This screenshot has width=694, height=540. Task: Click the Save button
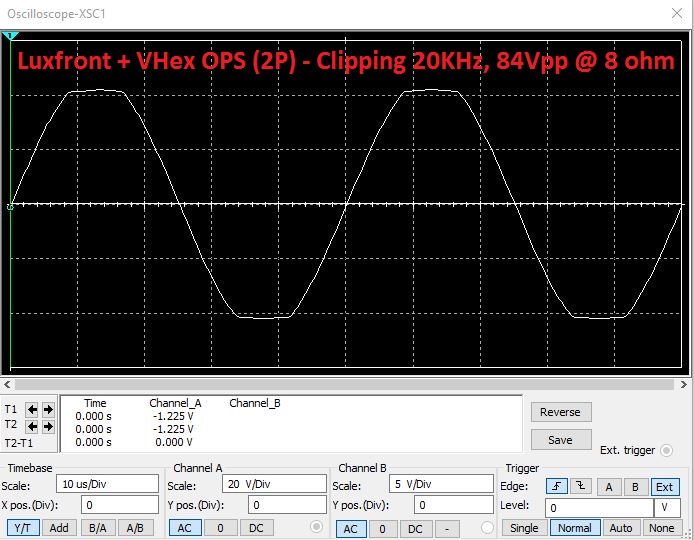tap(561, 440)
